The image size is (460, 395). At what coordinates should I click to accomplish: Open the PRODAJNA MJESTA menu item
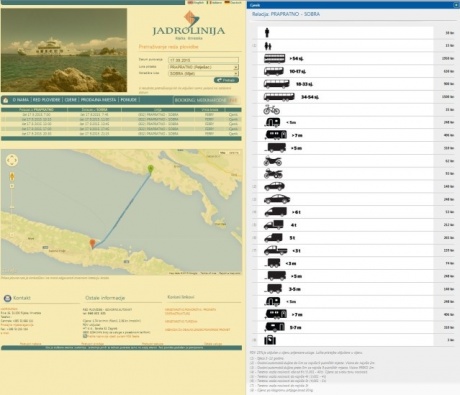98,100
